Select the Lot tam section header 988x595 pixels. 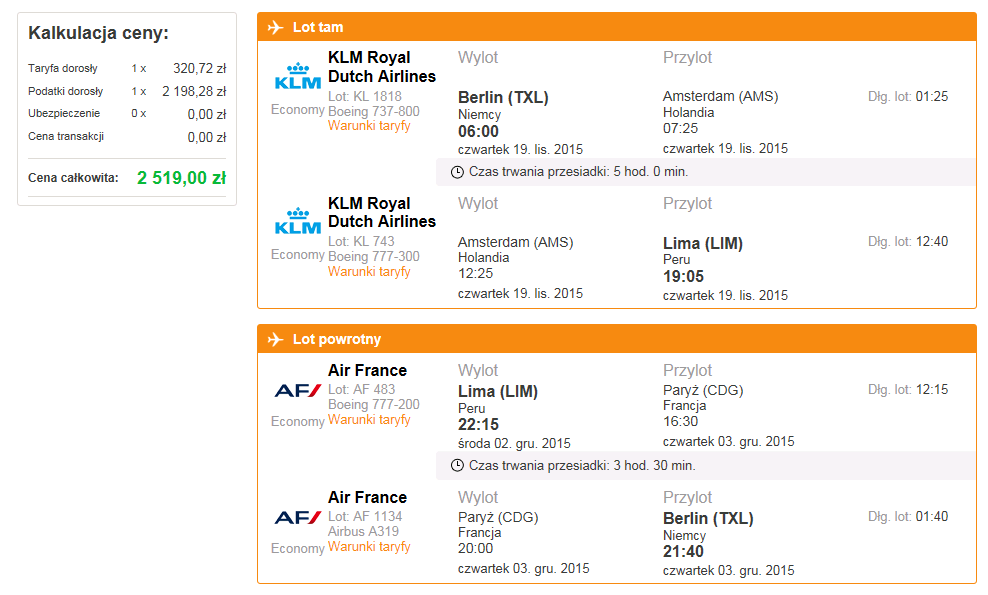pos(617,27)
